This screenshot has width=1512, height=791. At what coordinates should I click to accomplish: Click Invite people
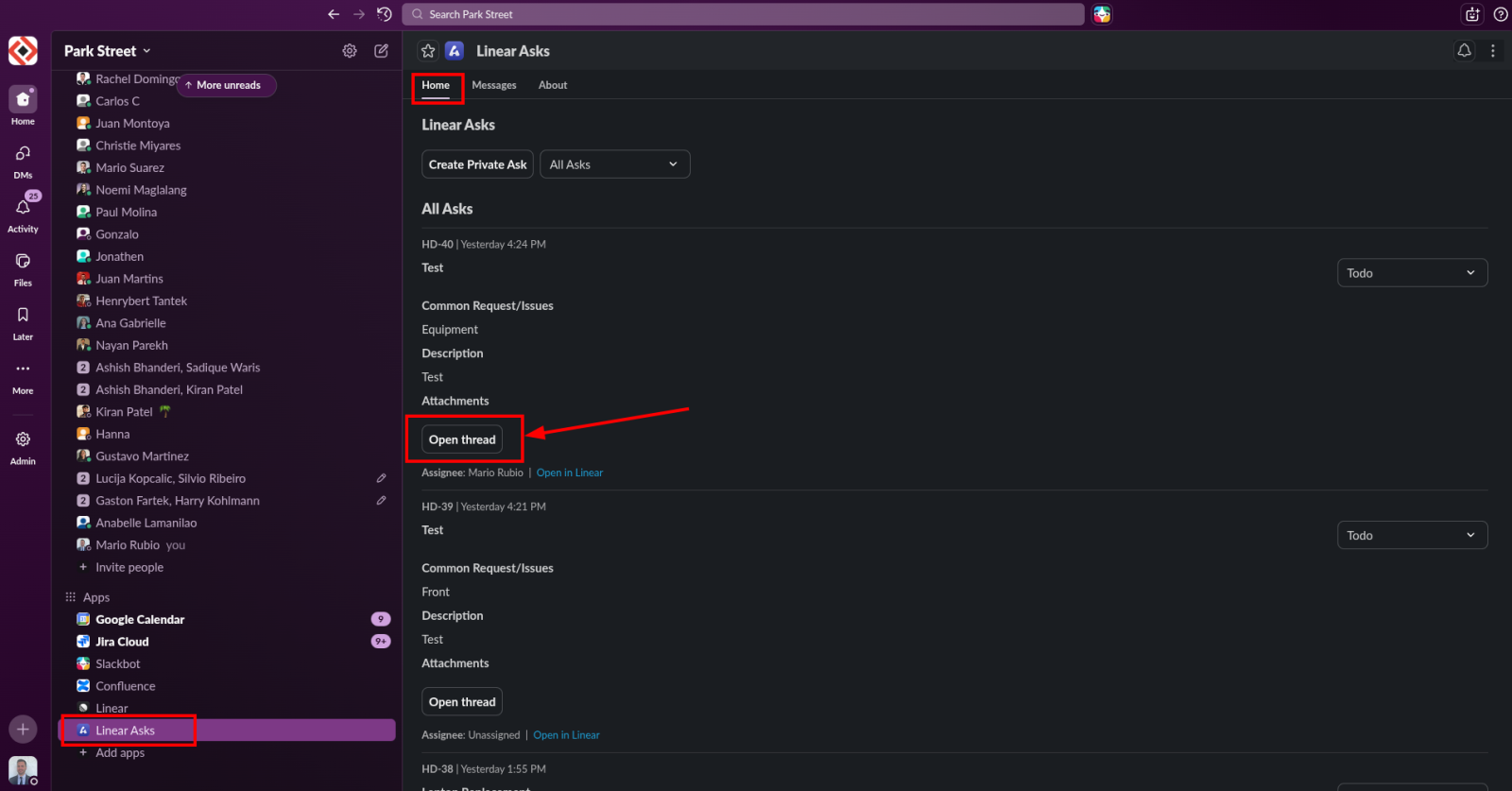(227, 567)
